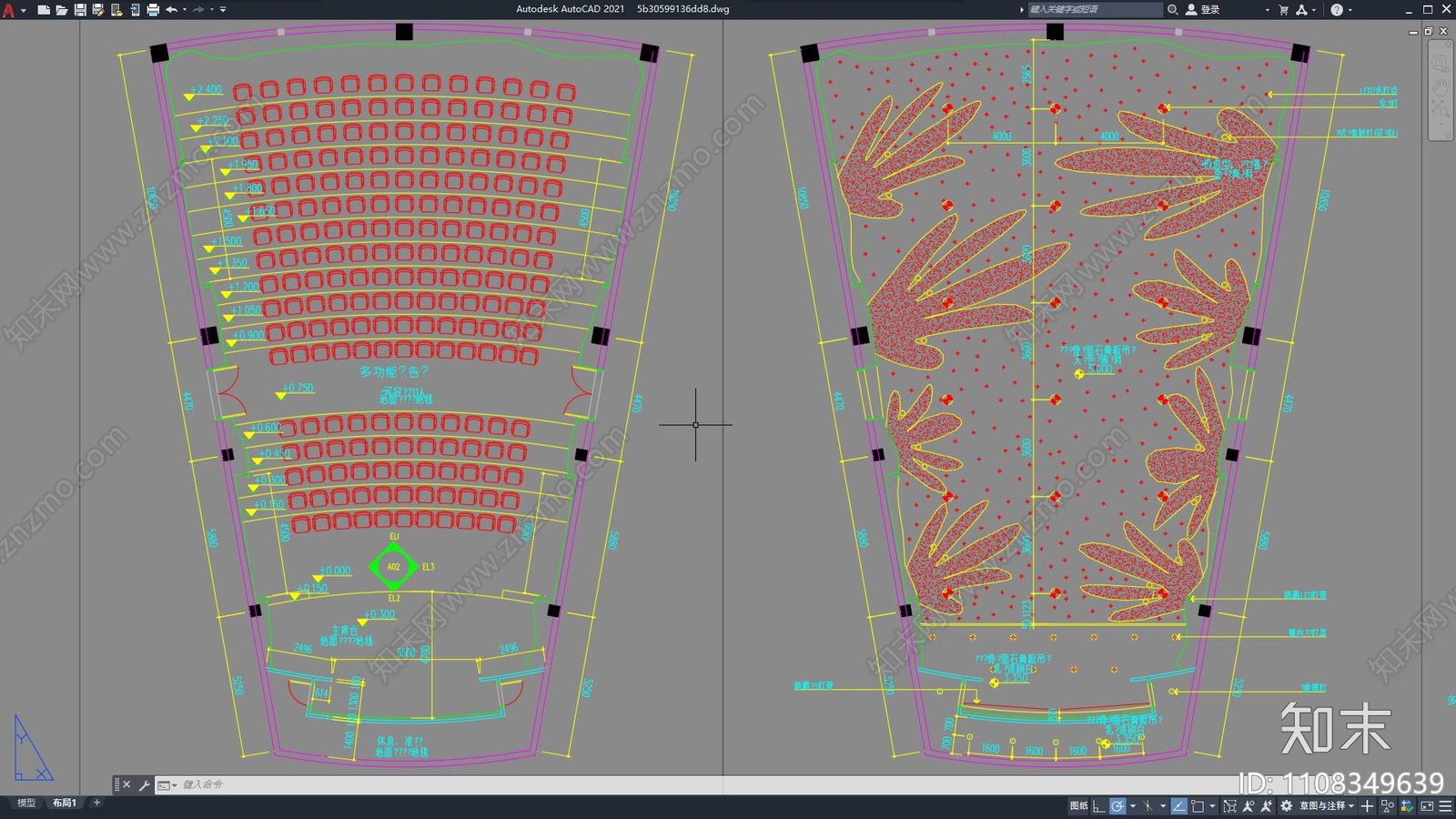
Task: Click the 图纸 paper space button
Action: [x=1079, y=806]
